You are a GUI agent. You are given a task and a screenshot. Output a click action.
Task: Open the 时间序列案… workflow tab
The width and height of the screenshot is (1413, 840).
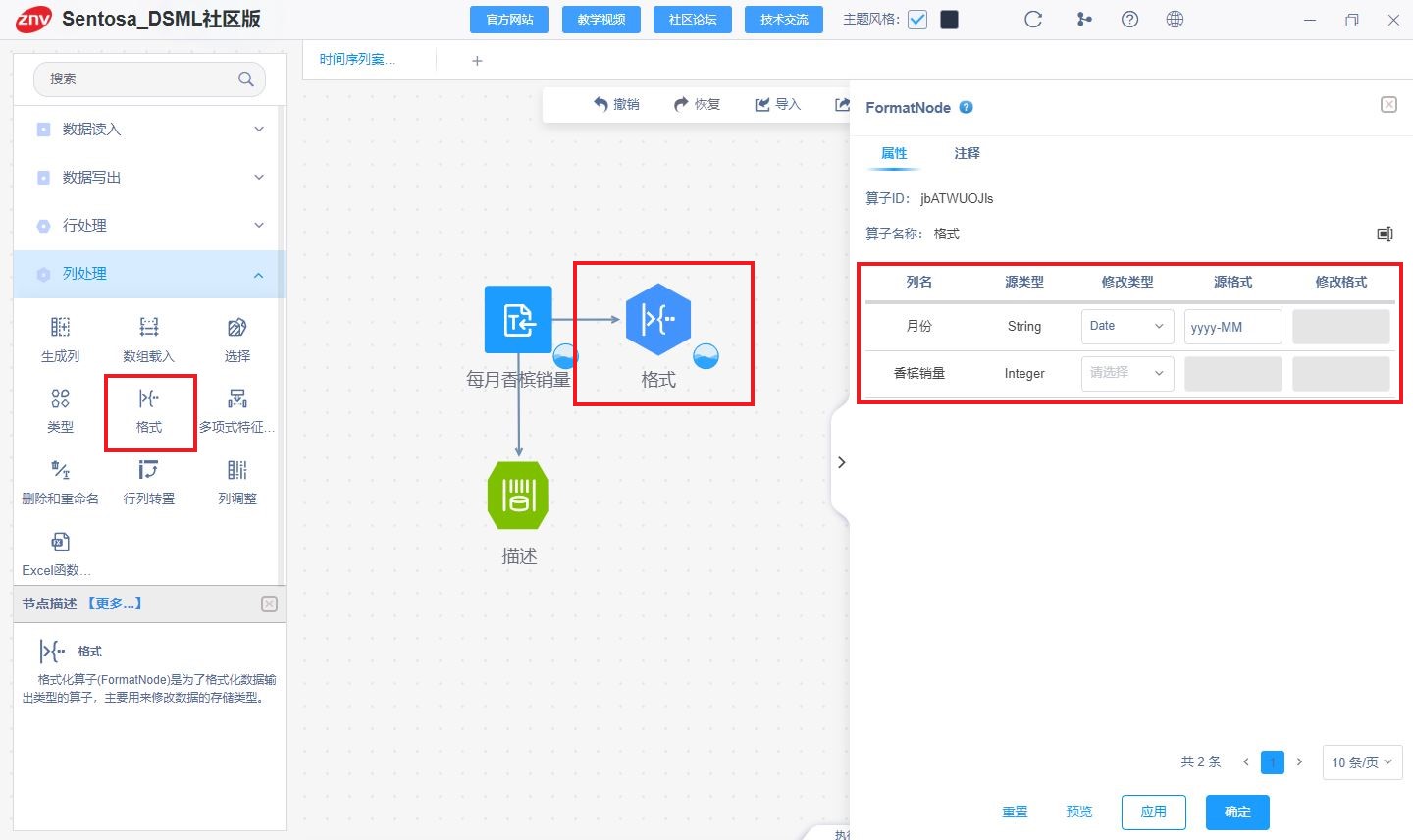pos(357,60)
